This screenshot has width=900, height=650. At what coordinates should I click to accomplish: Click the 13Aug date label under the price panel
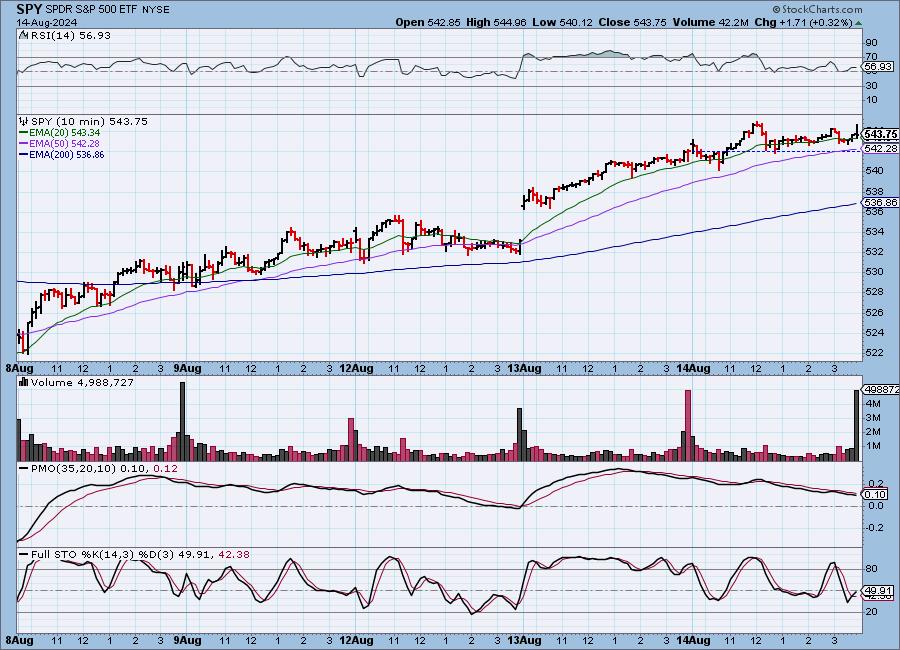(525, 369)
